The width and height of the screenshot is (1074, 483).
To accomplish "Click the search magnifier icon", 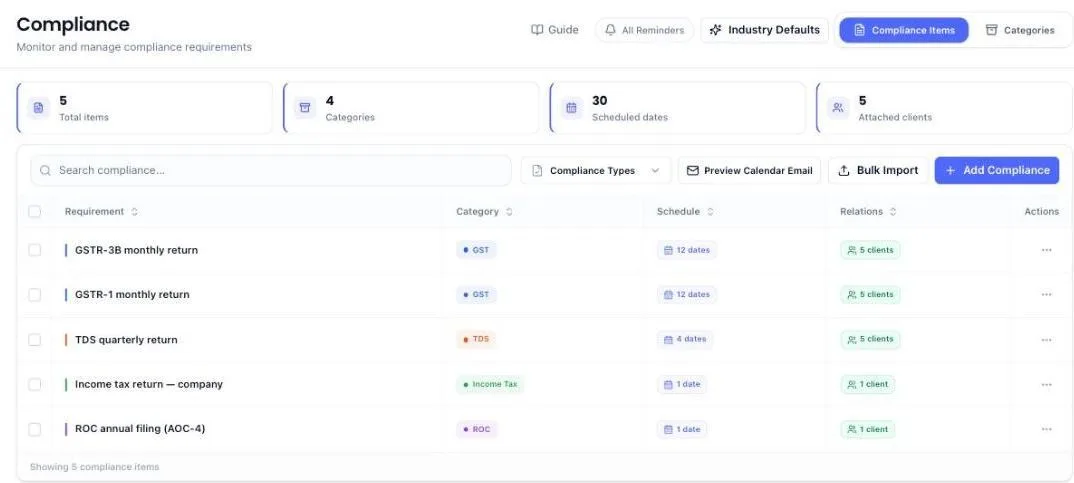I will 45,171.
